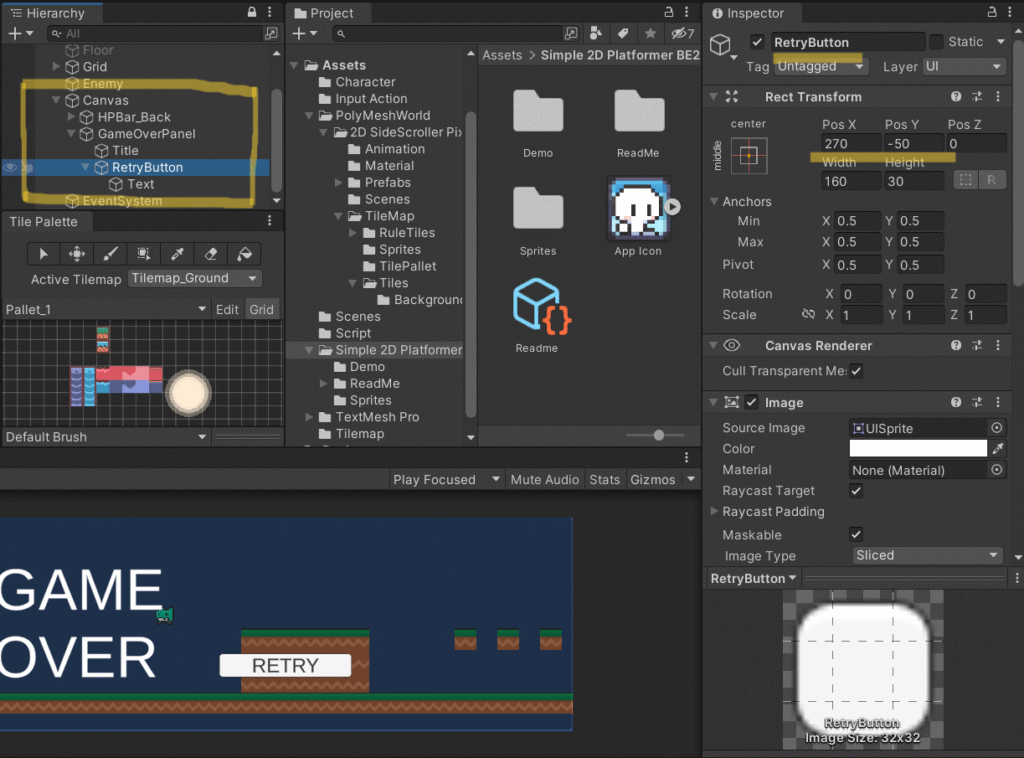Expand the Raycast Padding section

(x=712, y=512)
